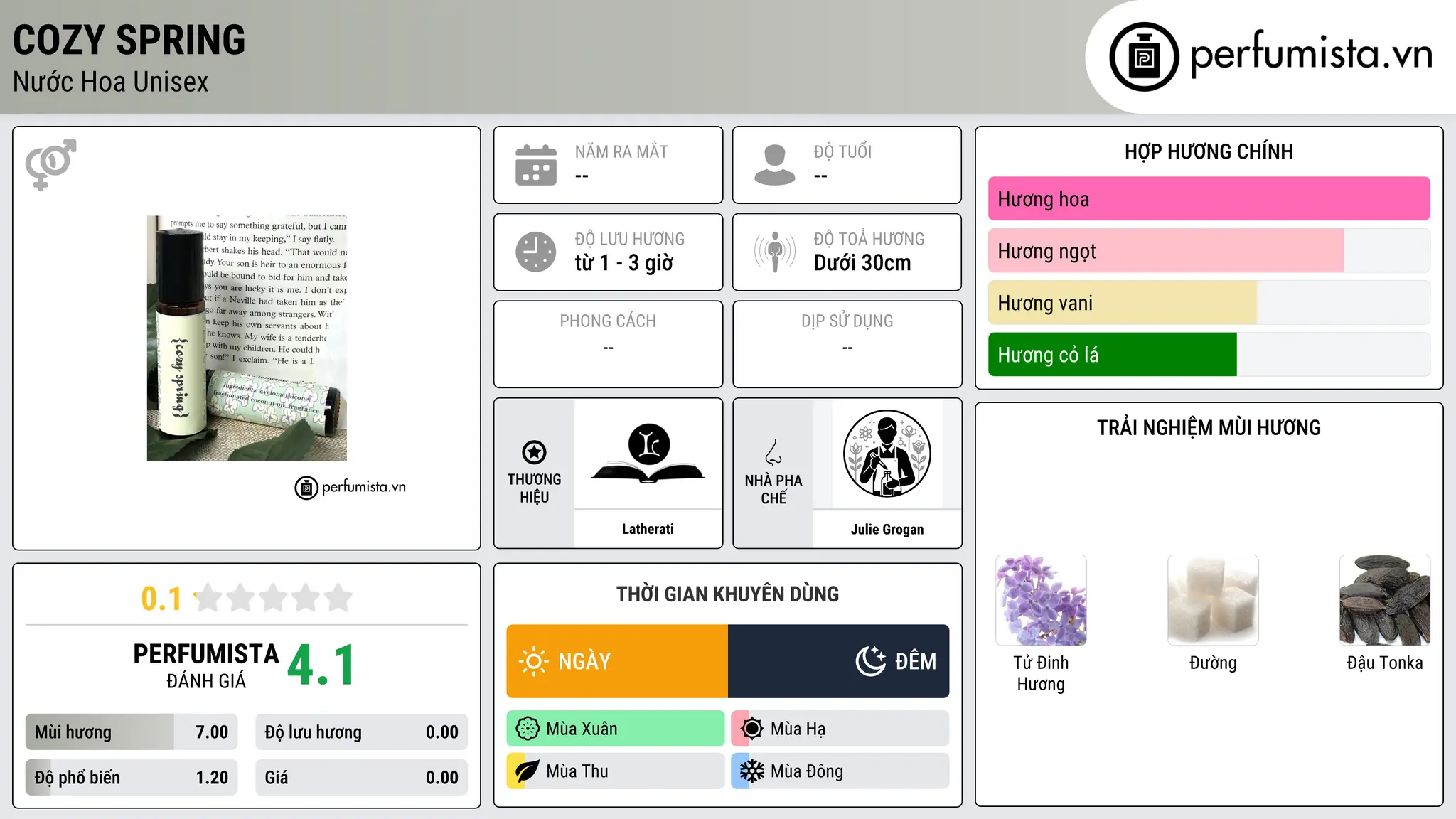Open the Julie Grogan perfumer link
The width and height of the screenshot is (1456, 819).
point(887,529)
